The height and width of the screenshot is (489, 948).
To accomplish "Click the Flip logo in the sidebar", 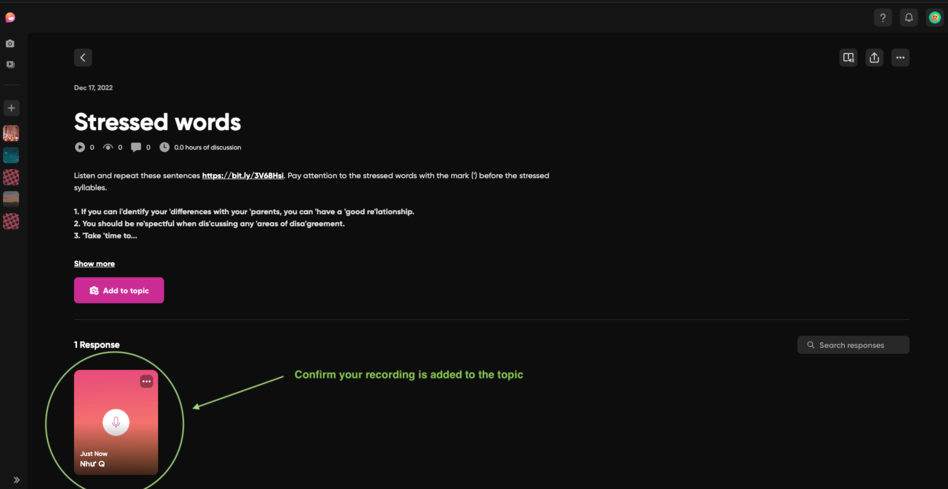I will pyautogui.click(x=11, y=17).
